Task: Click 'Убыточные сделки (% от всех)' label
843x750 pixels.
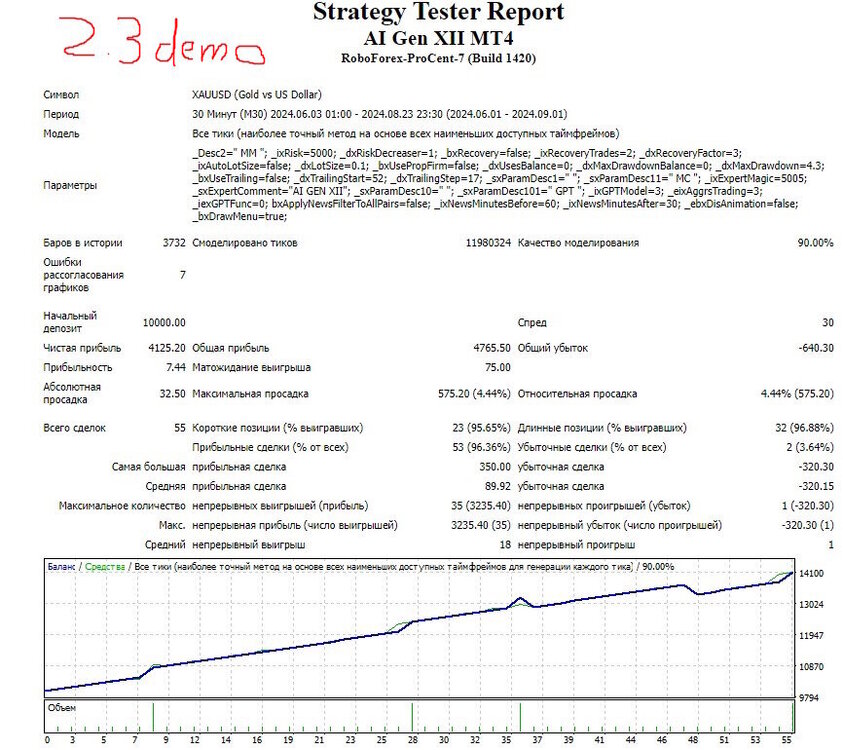Action: coord(592,447)
